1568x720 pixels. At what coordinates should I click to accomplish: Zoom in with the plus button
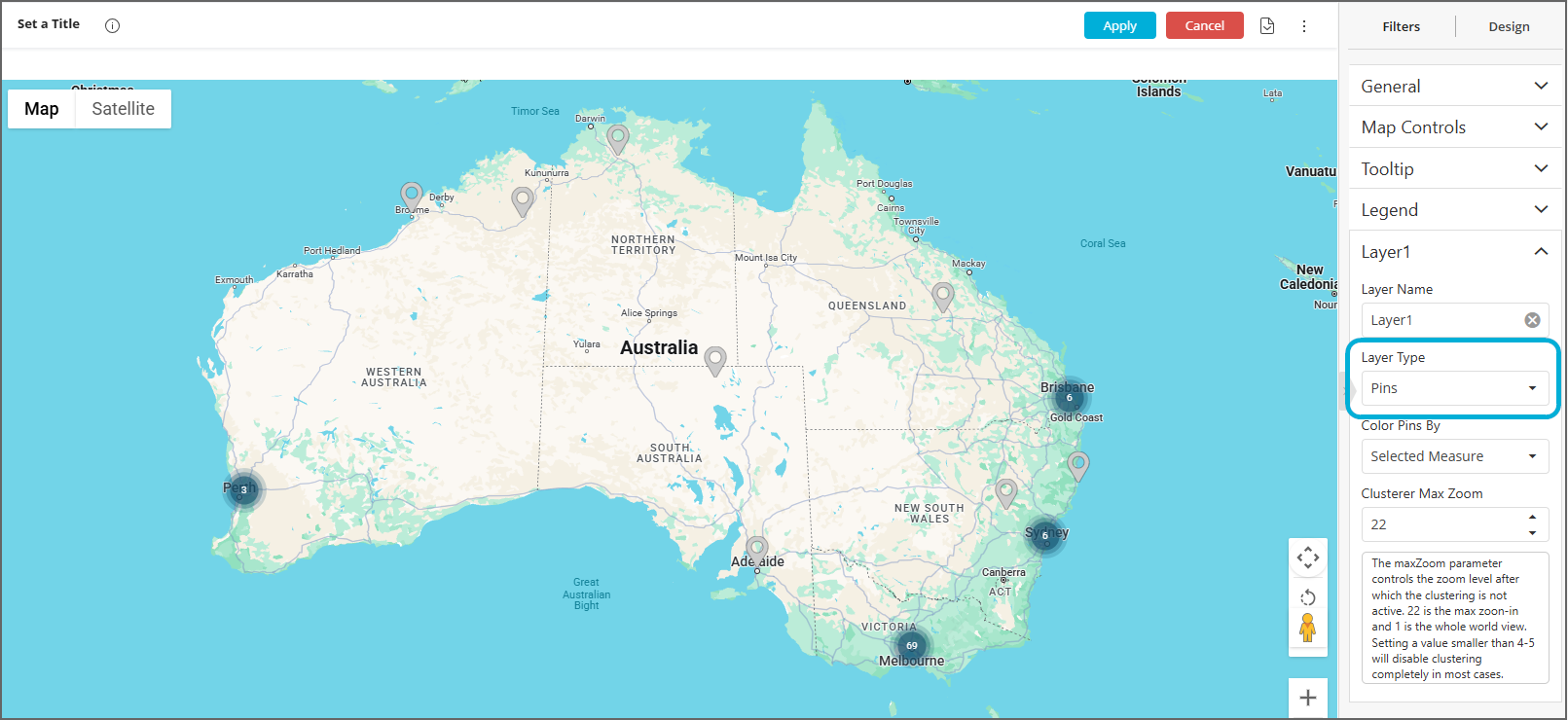1307,698
